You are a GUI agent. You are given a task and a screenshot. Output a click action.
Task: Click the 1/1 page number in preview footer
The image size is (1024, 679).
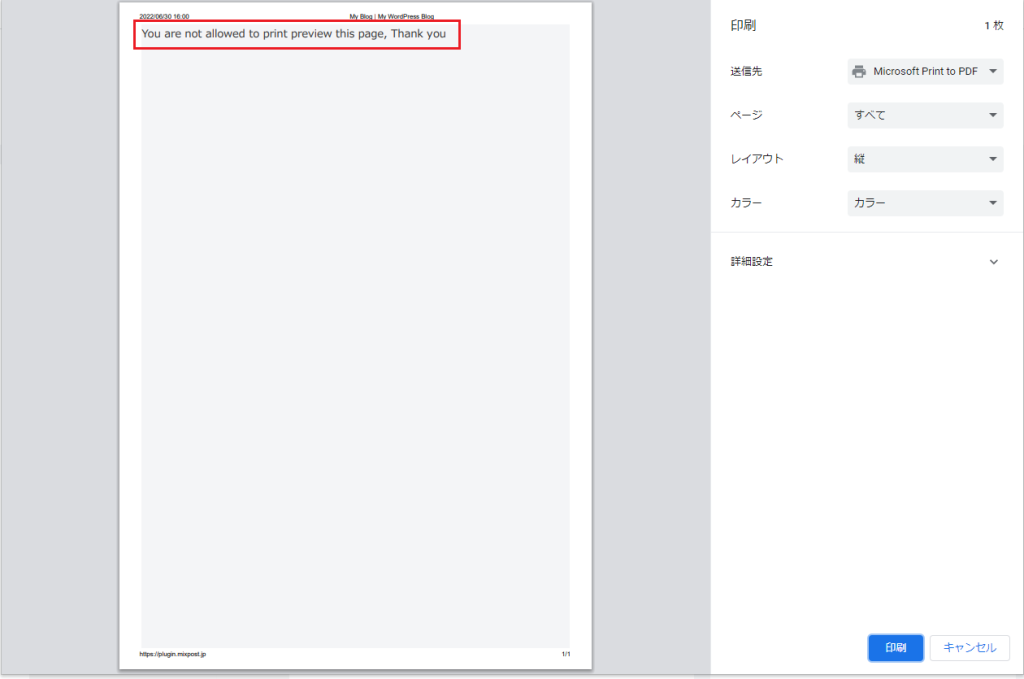(565, 654)
